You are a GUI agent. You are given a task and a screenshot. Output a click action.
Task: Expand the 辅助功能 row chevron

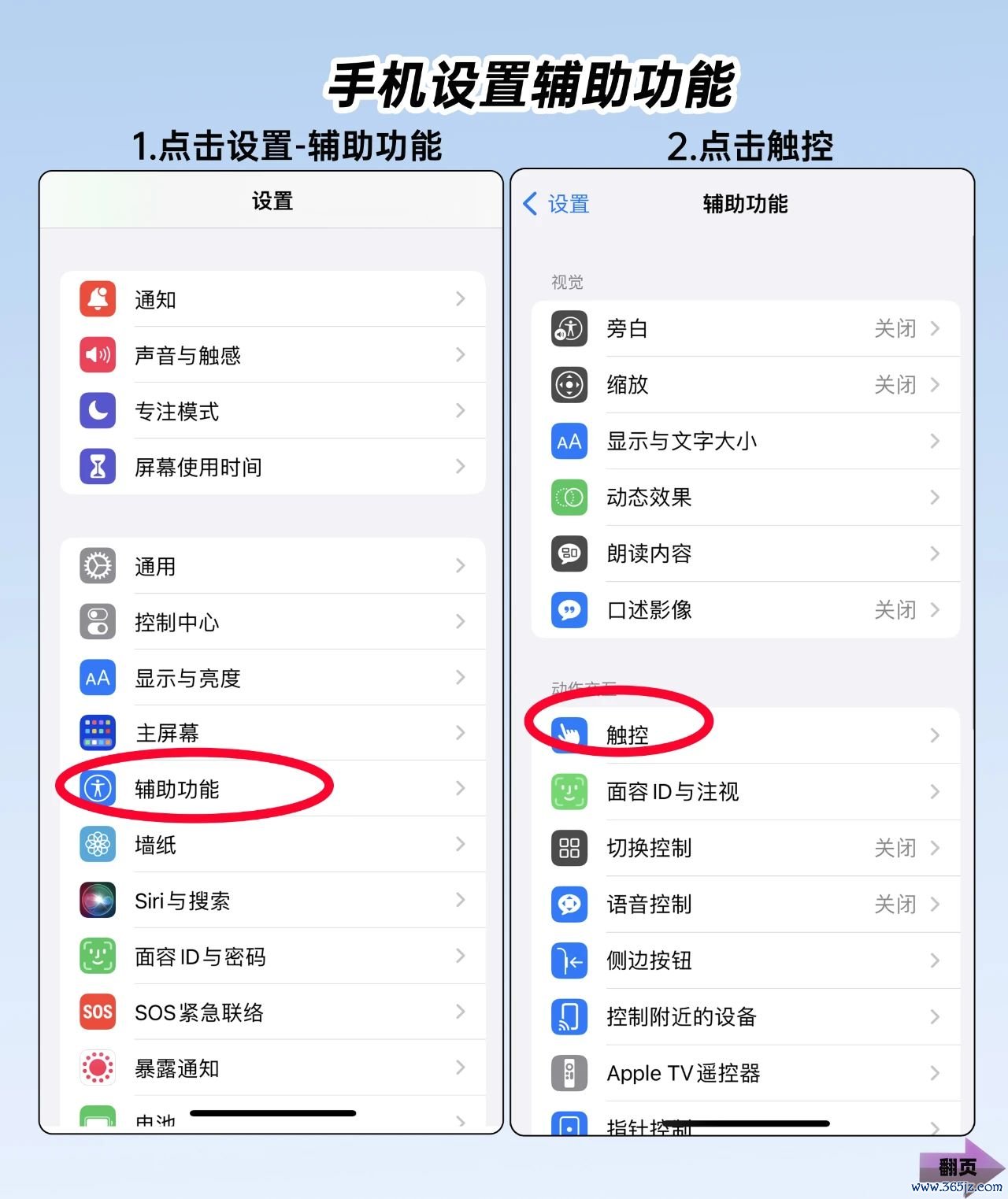click(461, 788)
